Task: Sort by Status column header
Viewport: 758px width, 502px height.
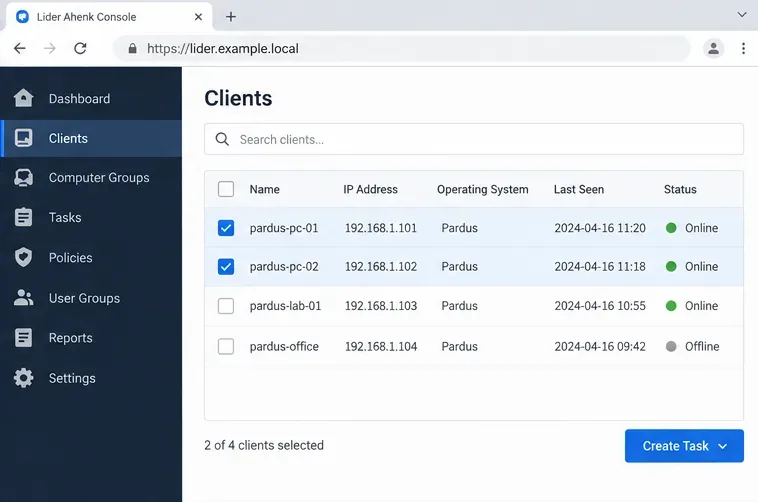Action: pyautogui.click(x=680, y=189)
